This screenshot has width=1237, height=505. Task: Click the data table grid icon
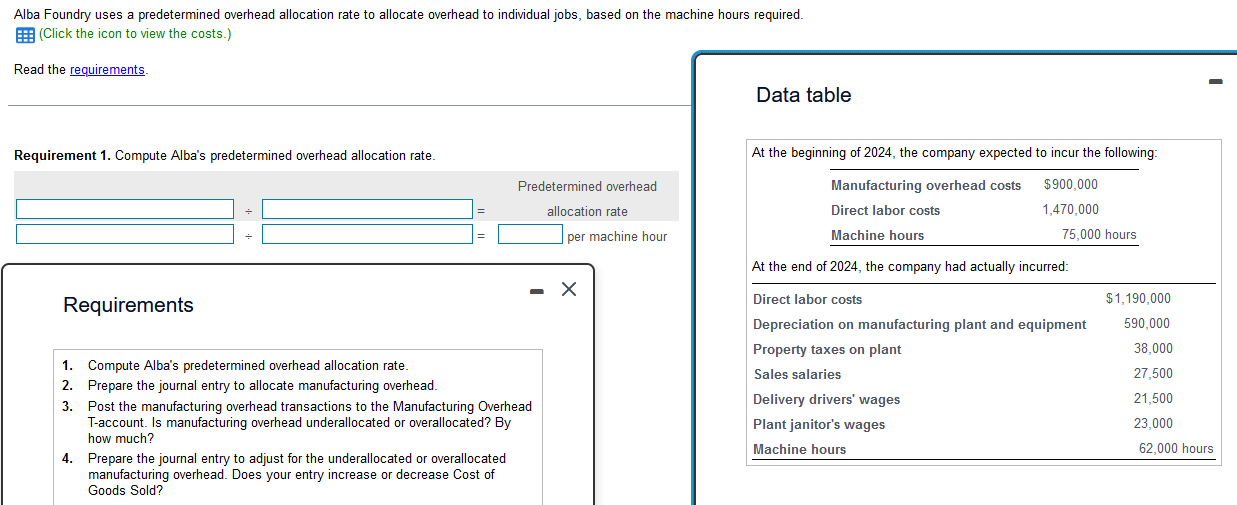pyautogui.click(x=25, y=34)
